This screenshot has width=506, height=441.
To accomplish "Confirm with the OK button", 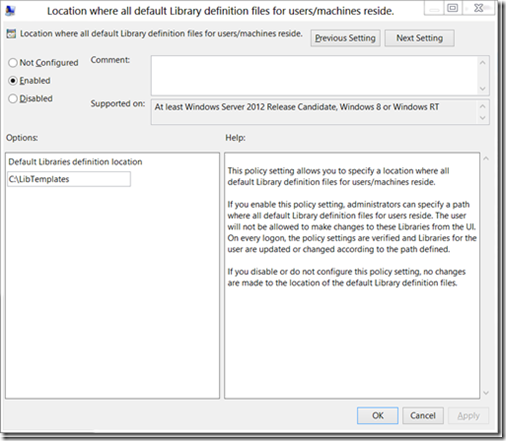I will pyautogui.click(x=378, y=416).
